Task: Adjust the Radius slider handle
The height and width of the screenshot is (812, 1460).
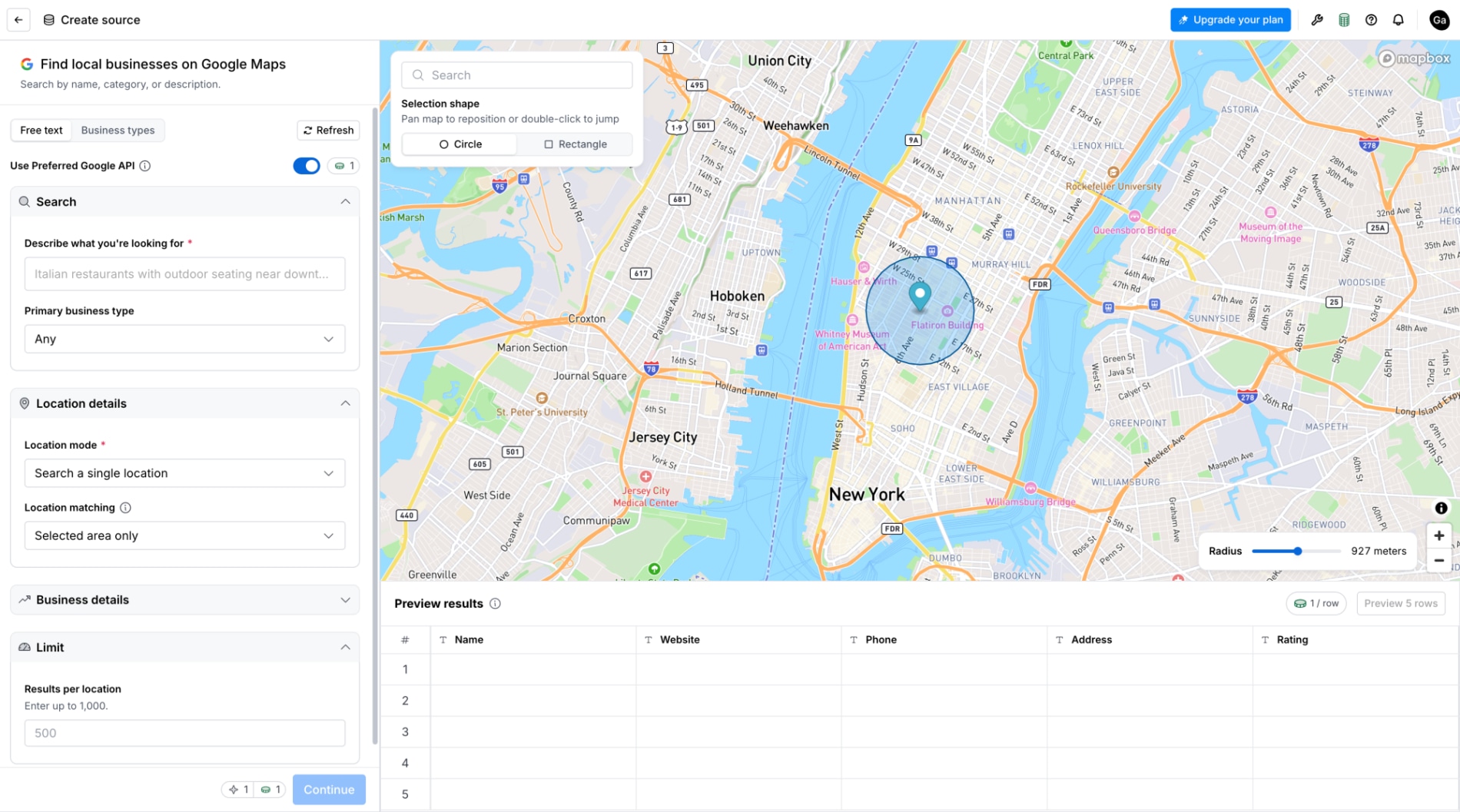Action: pos(1298,551)
